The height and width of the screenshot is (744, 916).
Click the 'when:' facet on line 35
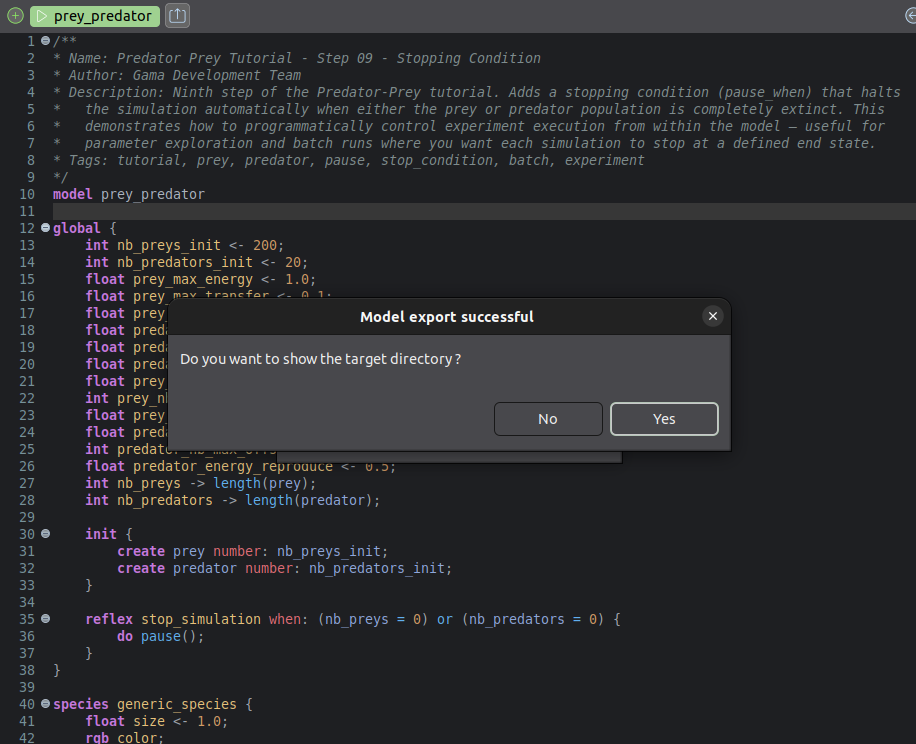[x=289, y=619]
